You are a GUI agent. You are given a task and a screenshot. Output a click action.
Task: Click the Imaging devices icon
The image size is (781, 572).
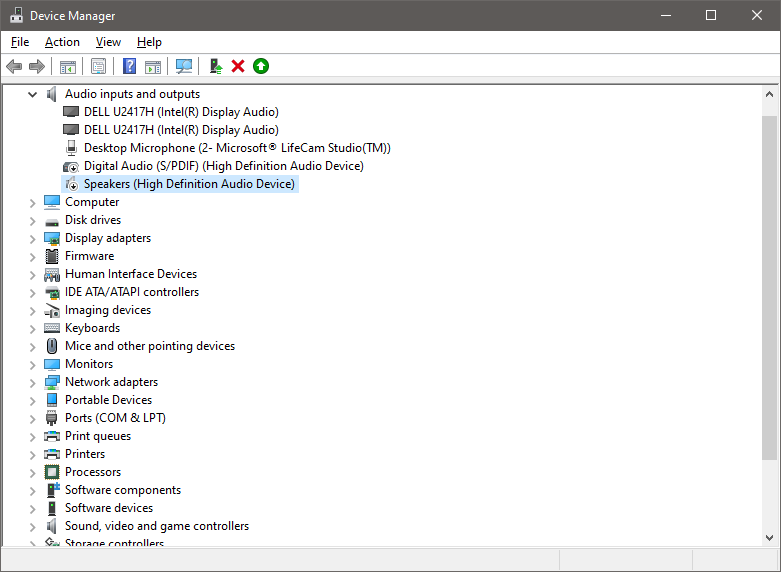tap(52, 310)
